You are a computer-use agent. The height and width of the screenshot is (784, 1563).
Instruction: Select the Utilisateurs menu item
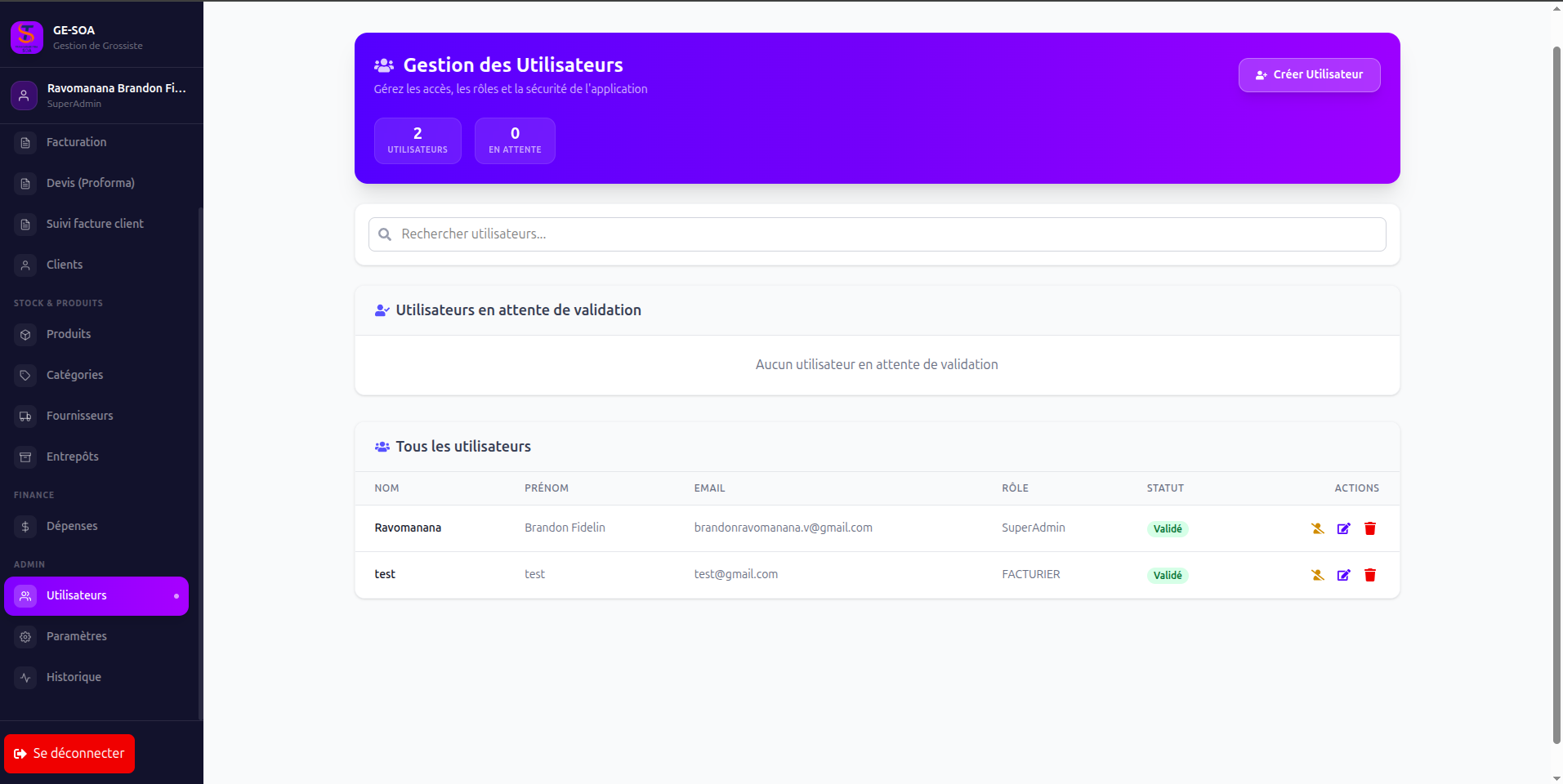[96, 596]
